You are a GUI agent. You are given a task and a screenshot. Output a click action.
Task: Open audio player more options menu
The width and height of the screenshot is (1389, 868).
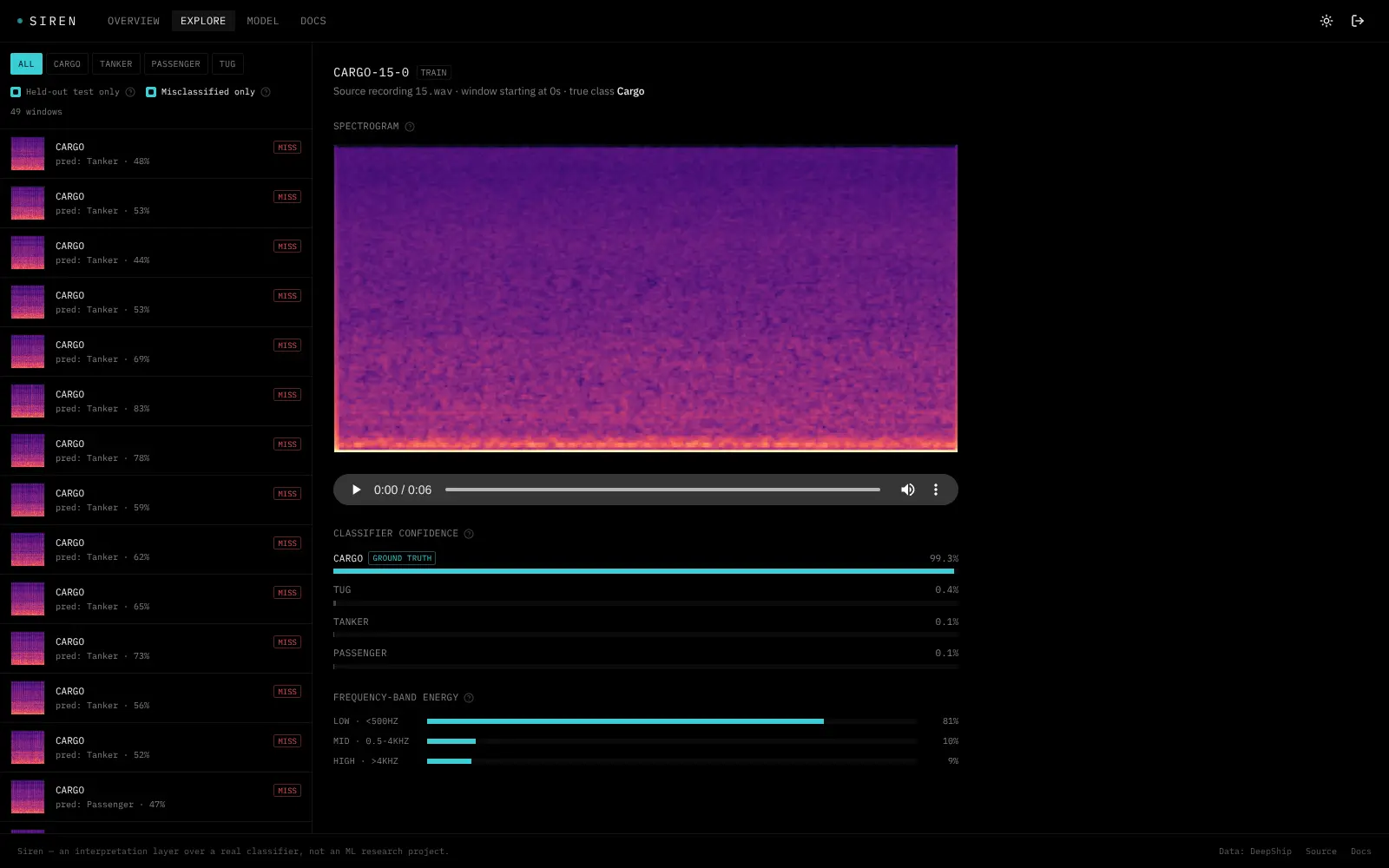coord(936,490)
